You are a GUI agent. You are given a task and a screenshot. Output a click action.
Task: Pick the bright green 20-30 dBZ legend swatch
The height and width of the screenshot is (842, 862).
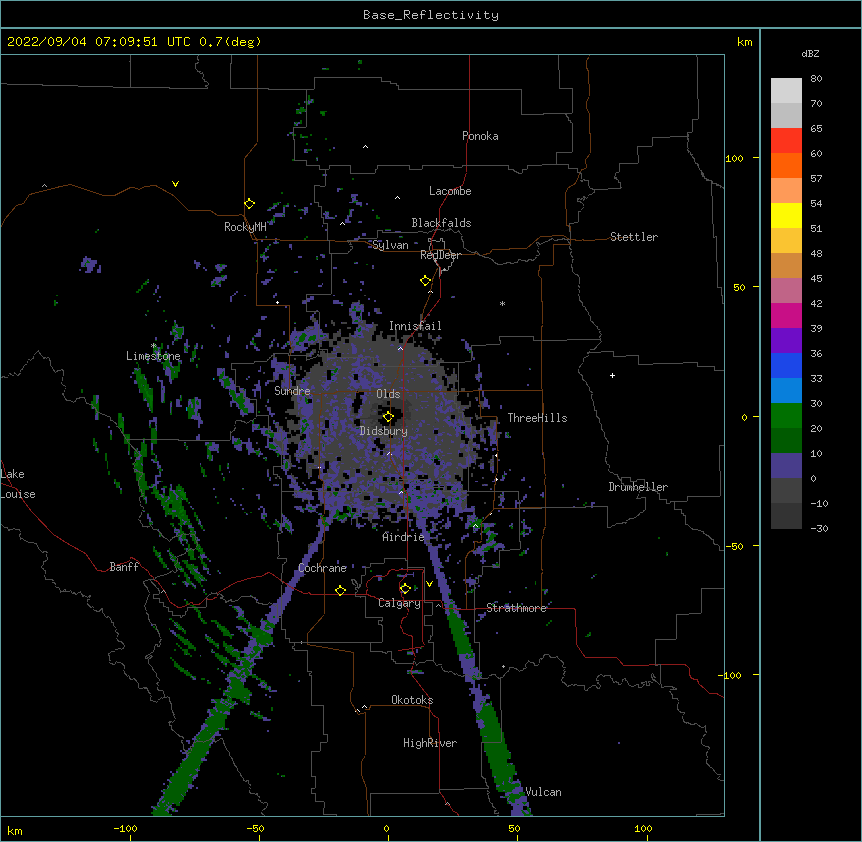[x=786, y=416]
